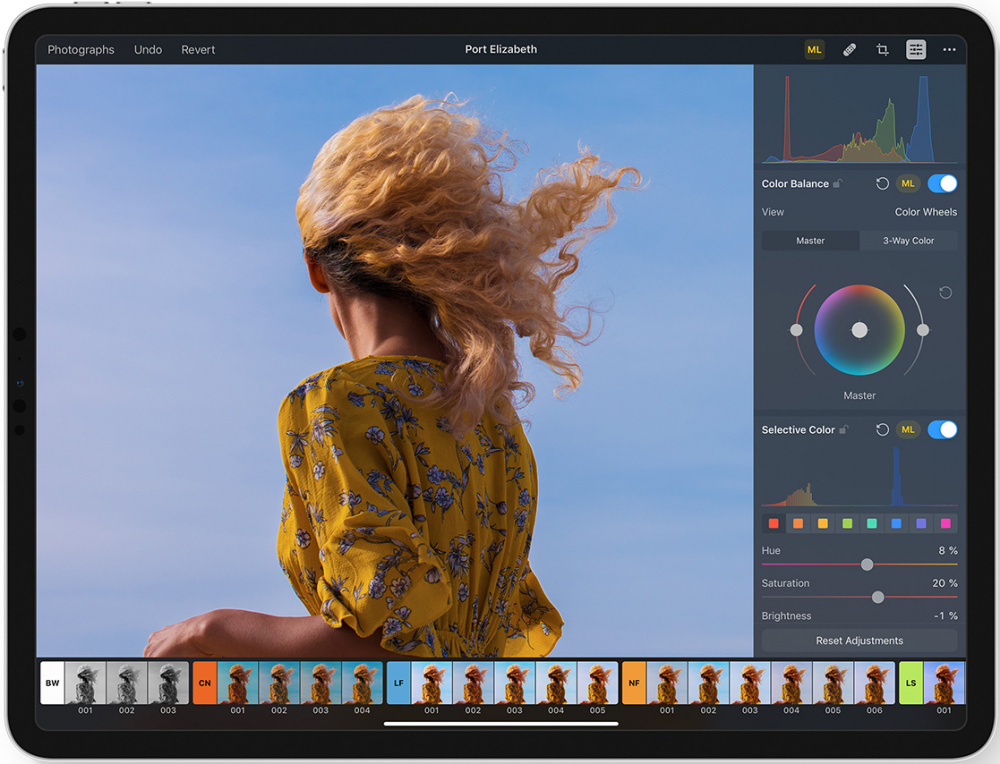Apply ML to the Color Balance section
Viewport: 1000px width, 764px height.
click(907, 184)
